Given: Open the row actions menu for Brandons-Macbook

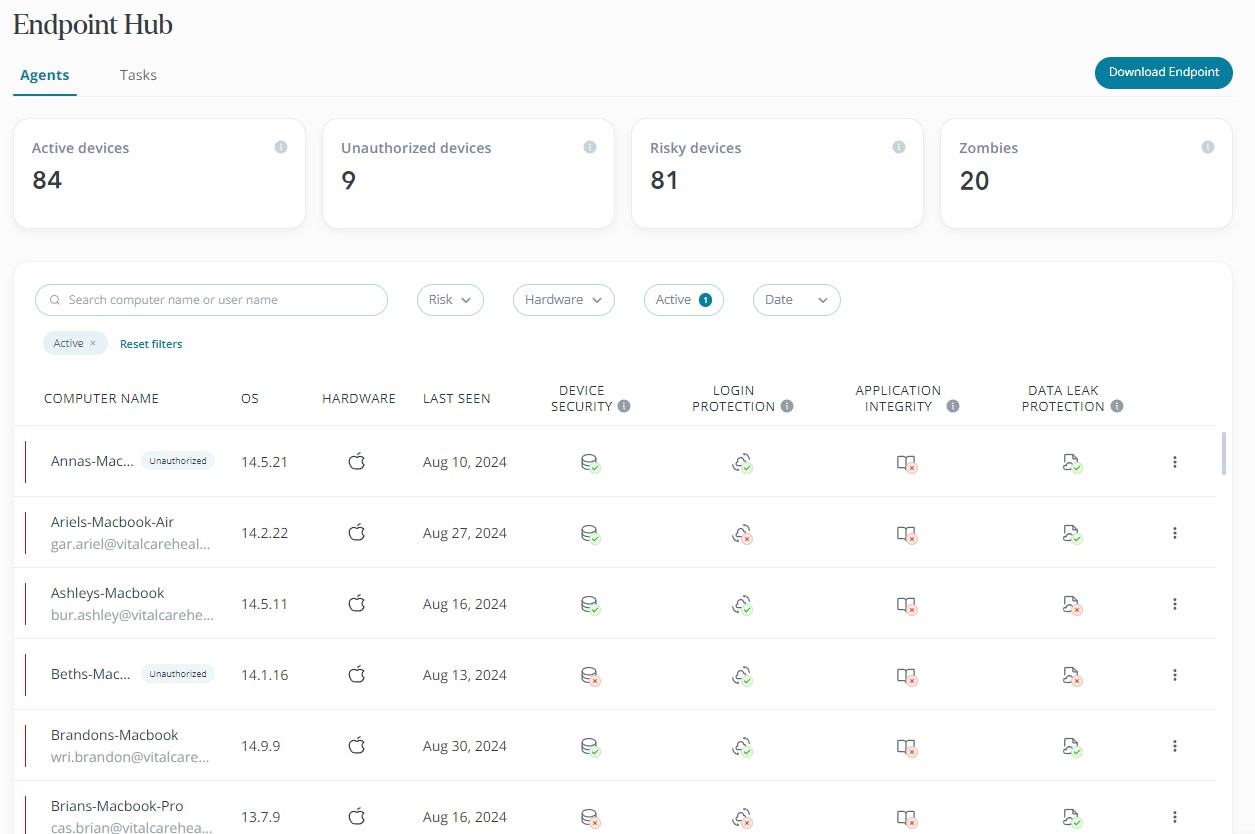Looking at the screenshot, I should coord(1175,746).
